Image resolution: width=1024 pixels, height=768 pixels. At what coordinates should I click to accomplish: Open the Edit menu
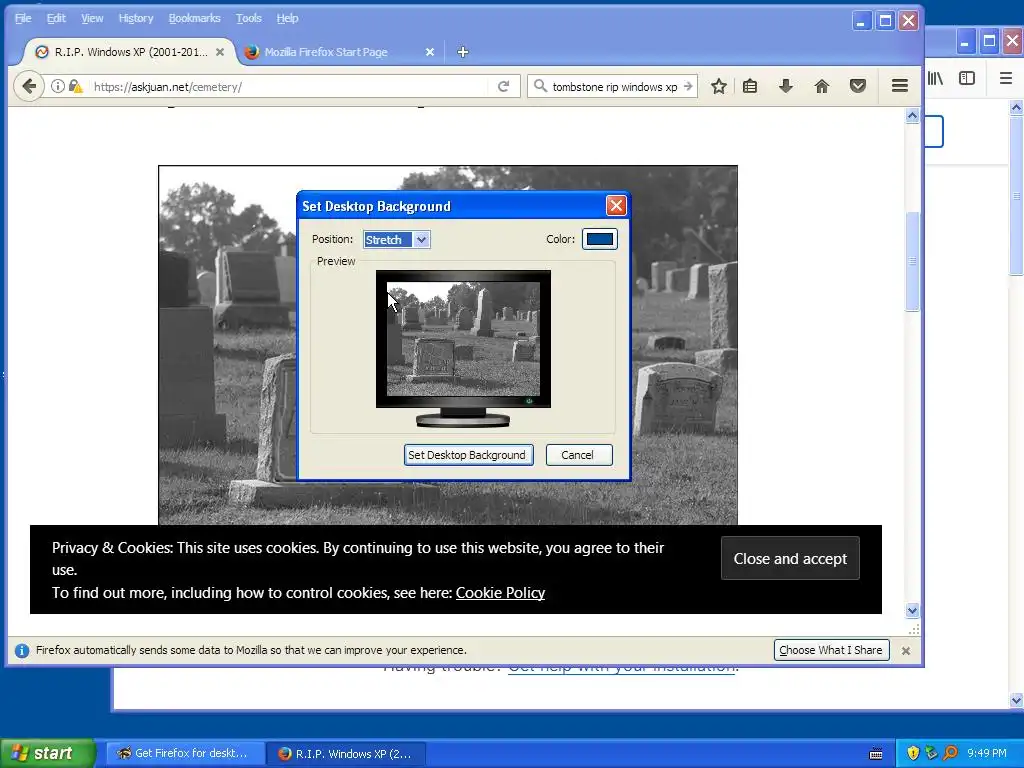[56, 18]
